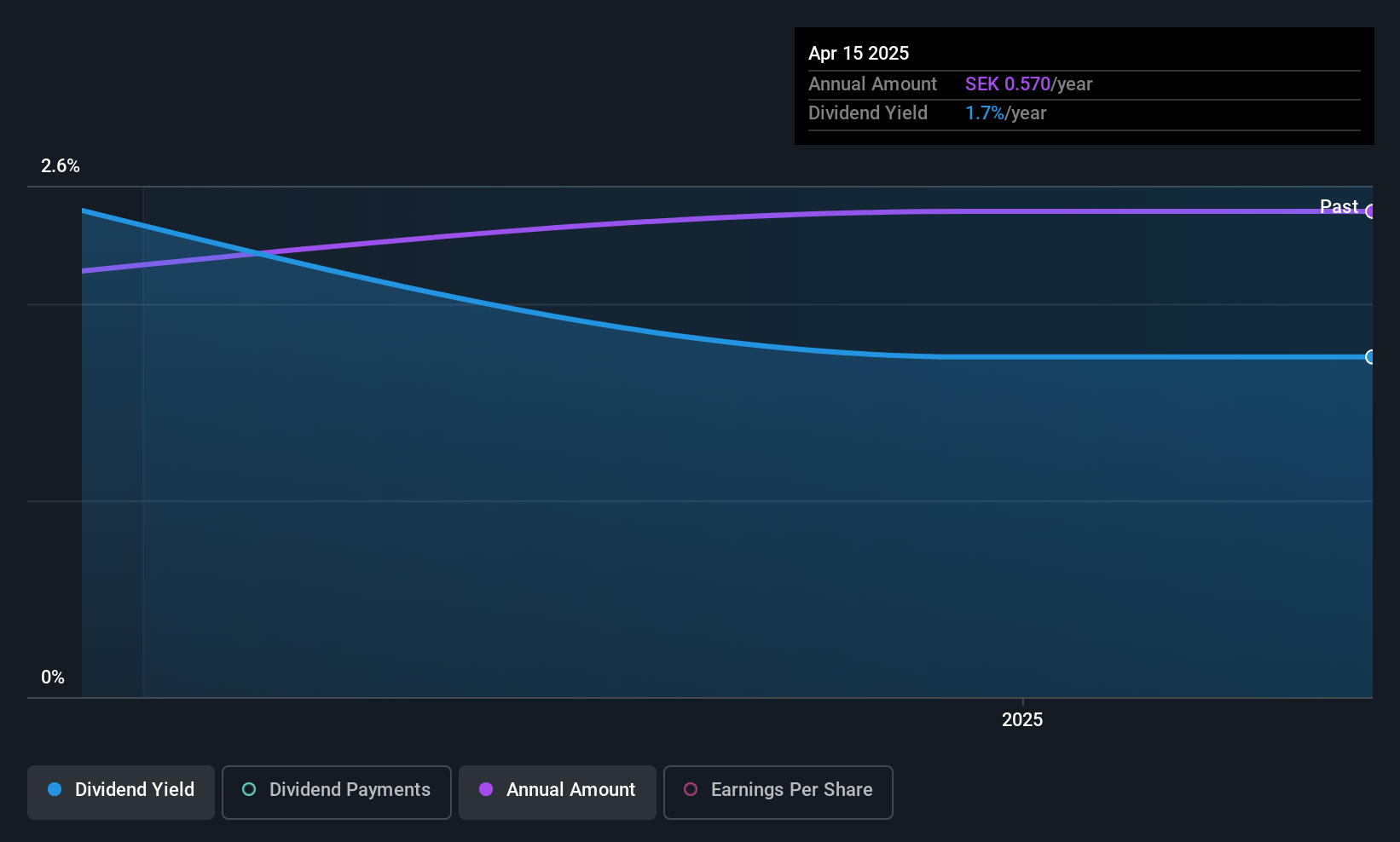Click the 2.6% y-axis label
1400x842 pixels.
(61, 166)
